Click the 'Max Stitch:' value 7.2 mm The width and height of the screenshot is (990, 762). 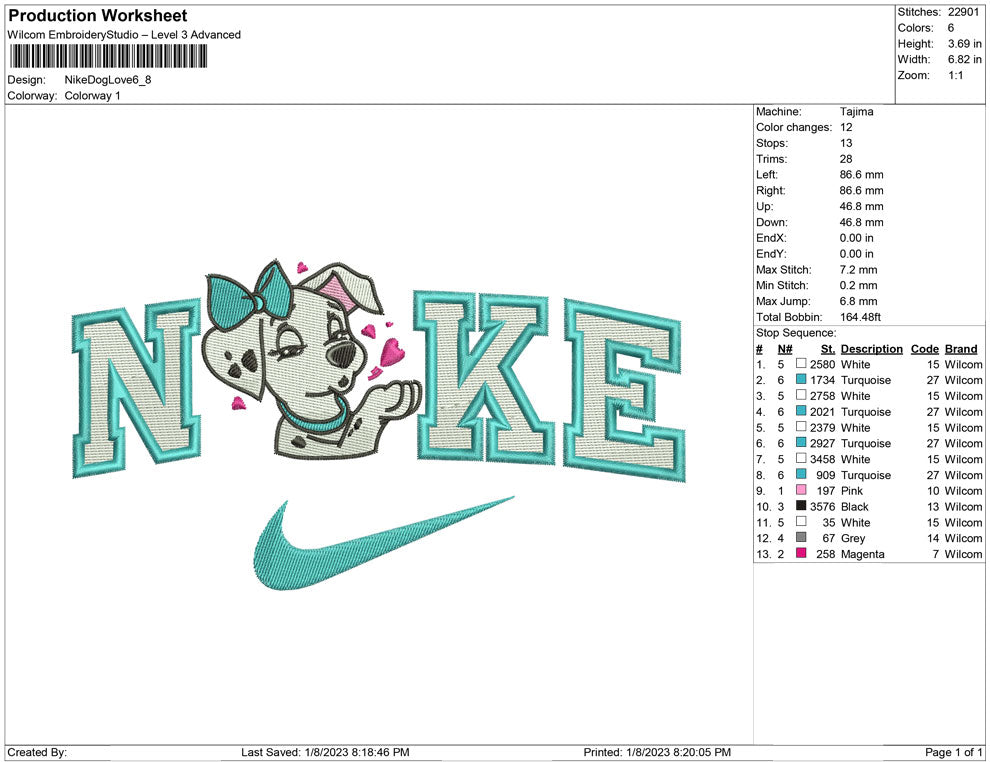(x=858, y=269)
